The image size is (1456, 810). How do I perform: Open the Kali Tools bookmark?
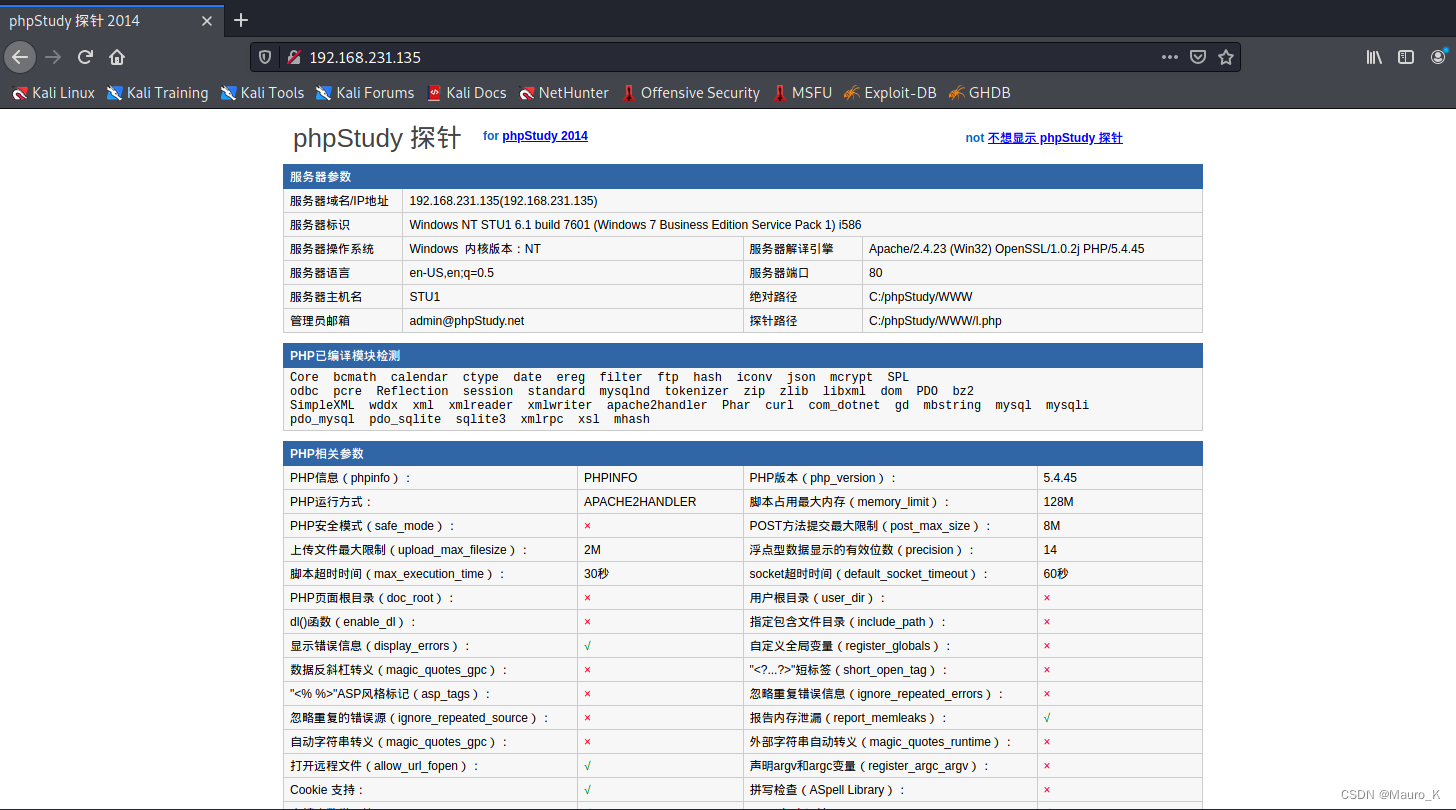click(262, 93)
